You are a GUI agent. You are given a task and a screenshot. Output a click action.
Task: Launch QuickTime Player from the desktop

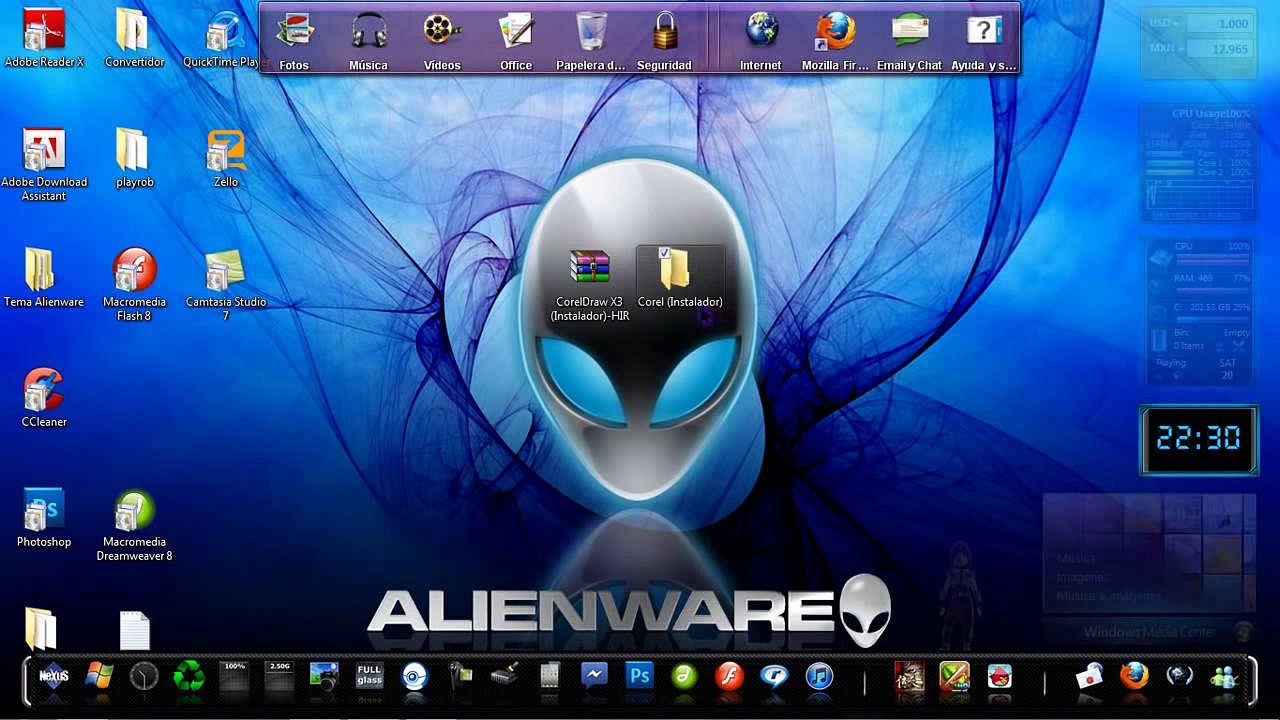(226, 40)
